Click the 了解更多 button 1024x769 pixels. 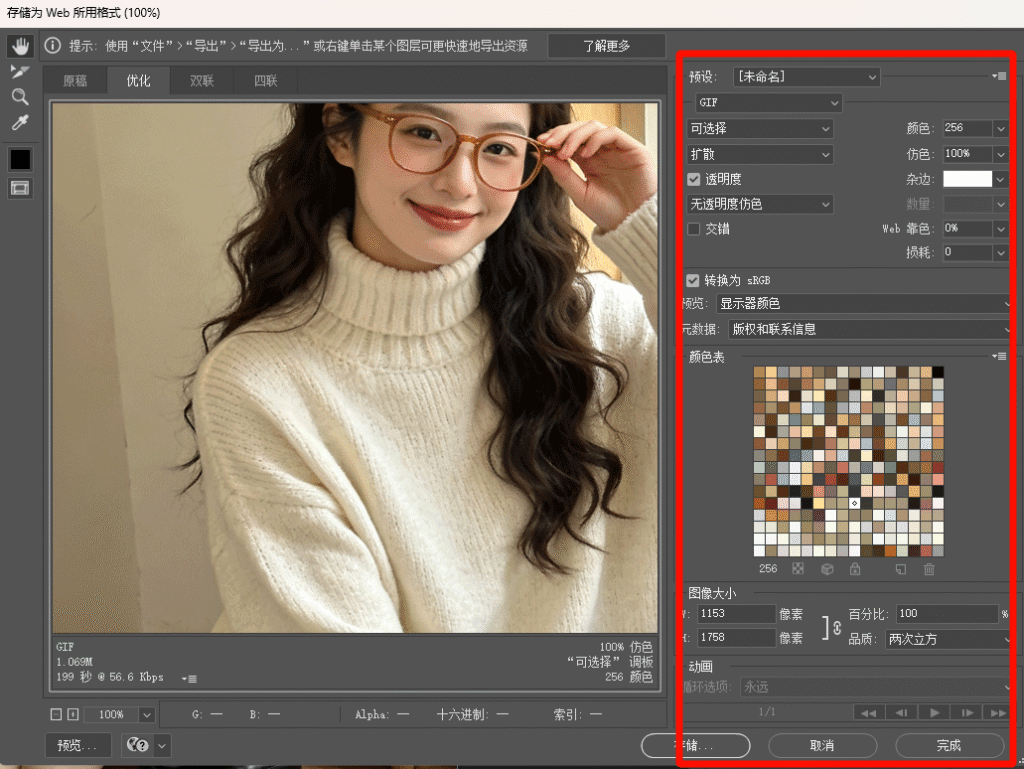[x=606, y=46]
